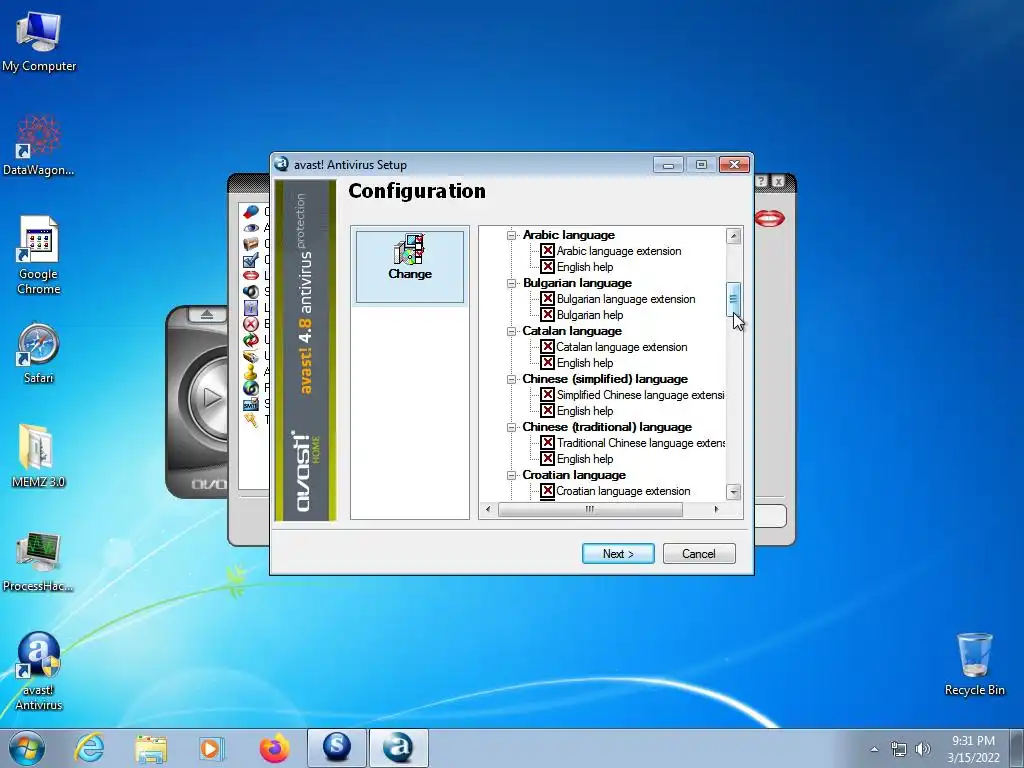Open the MEMZ 3.0 folder icon
The image size is (1024, 768).
(x=39, y=456)
